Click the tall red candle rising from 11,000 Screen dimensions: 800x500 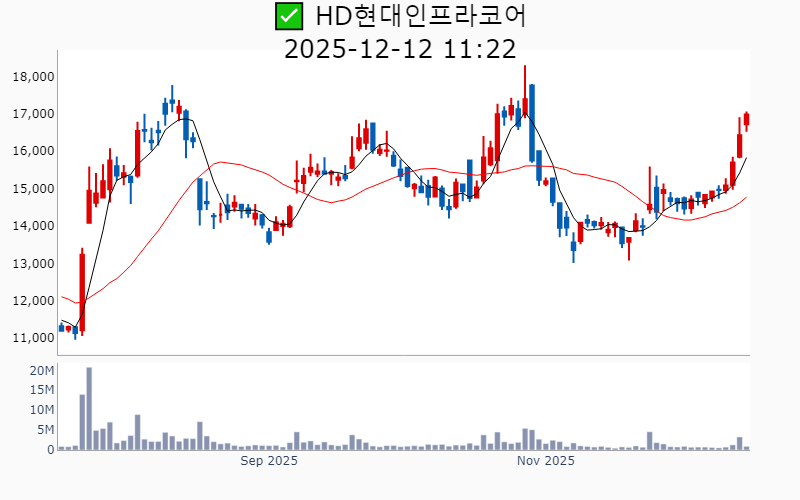coord(82,291)
